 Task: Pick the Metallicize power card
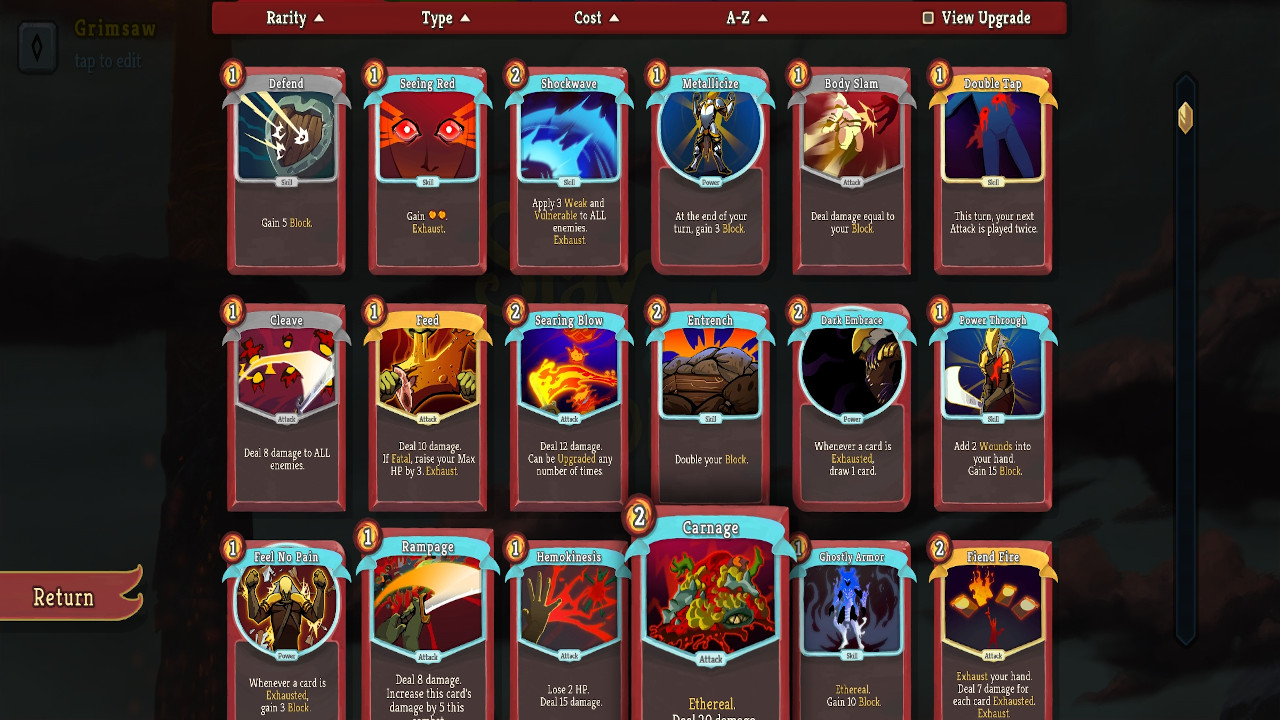pyautogui.click(x=710, y=168)
